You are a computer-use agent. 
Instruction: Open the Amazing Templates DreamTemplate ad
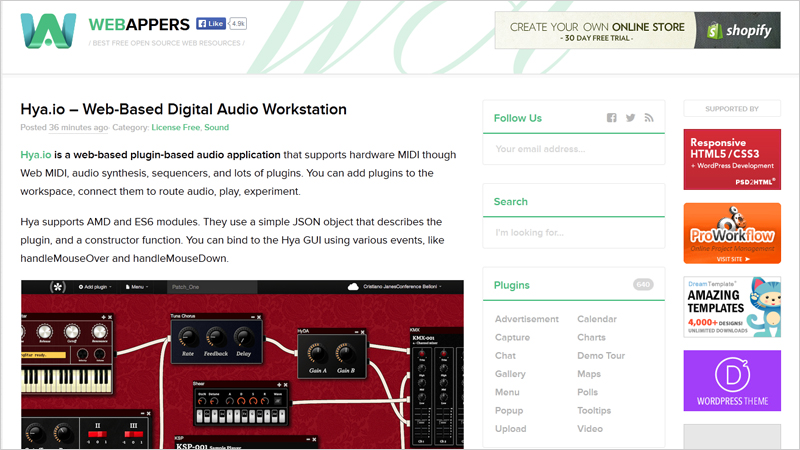click(732, 307)
